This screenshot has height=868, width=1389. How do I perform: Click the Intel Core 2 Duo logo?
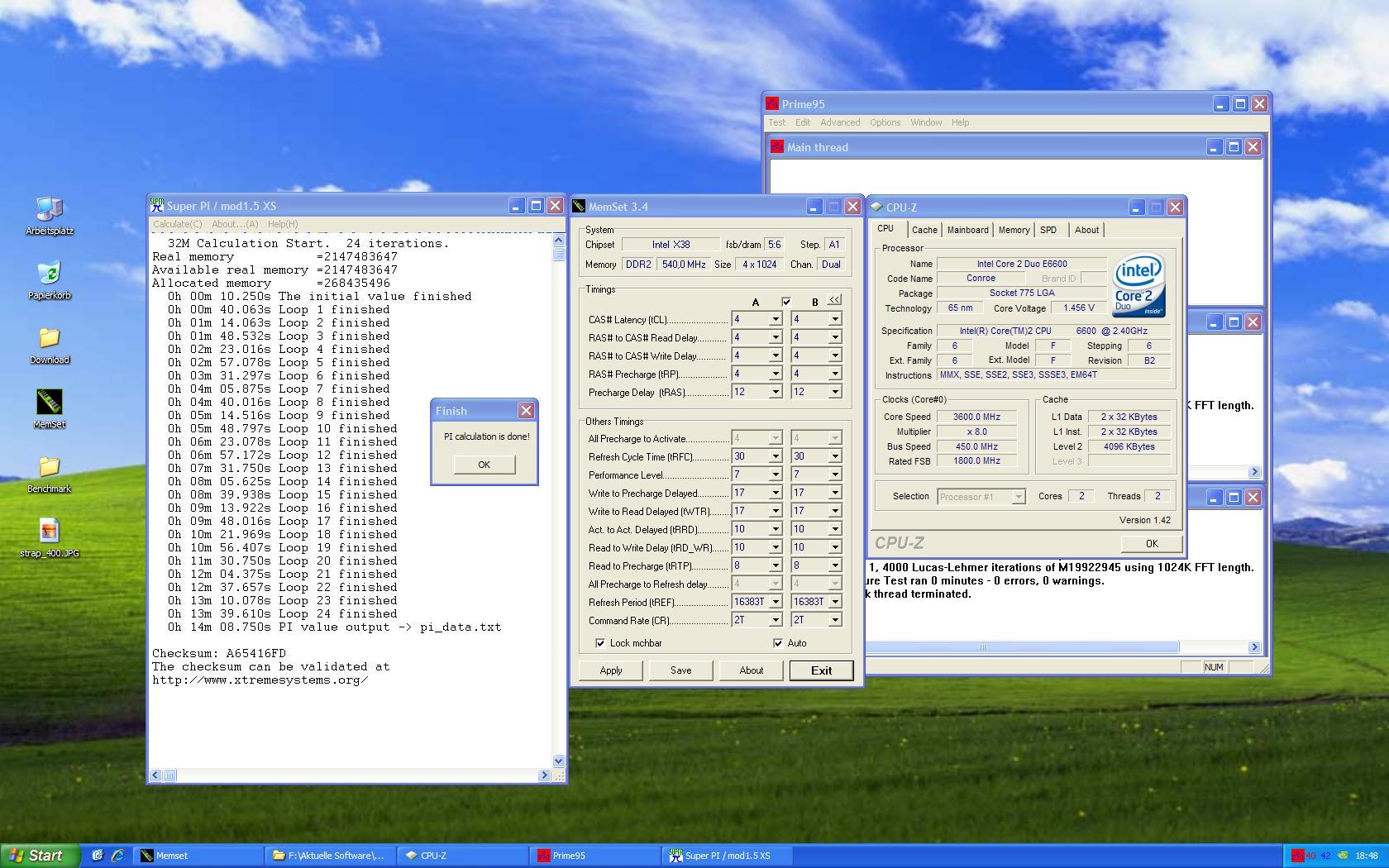tap(1139, 286)
